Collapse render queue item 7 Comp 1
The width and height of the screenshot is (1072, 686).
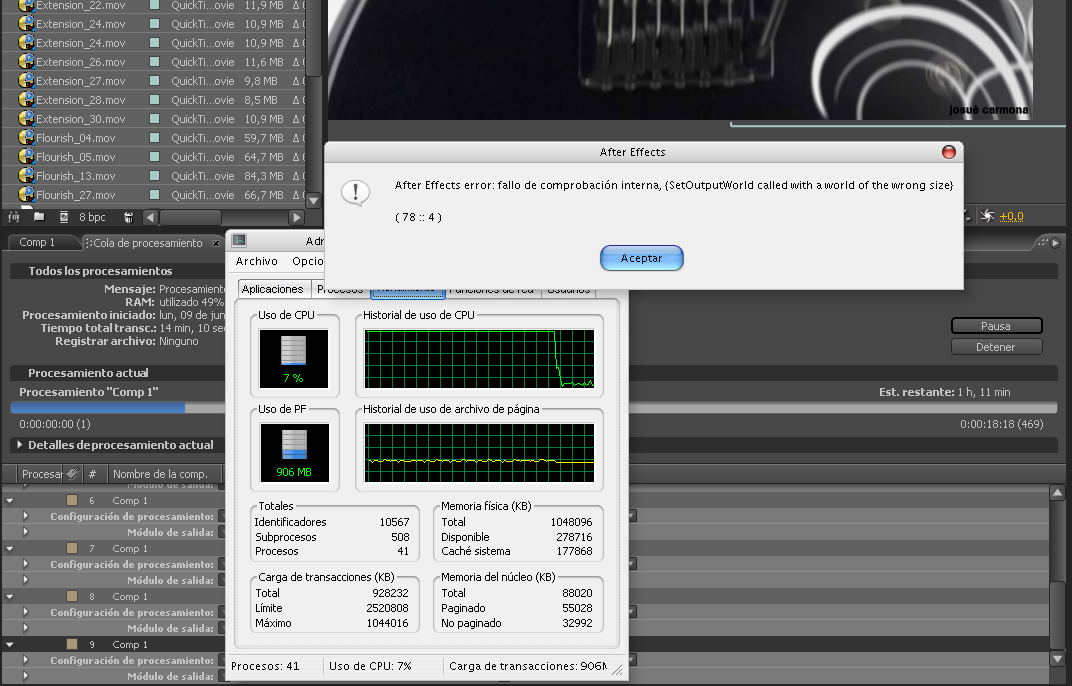point(10,549)
